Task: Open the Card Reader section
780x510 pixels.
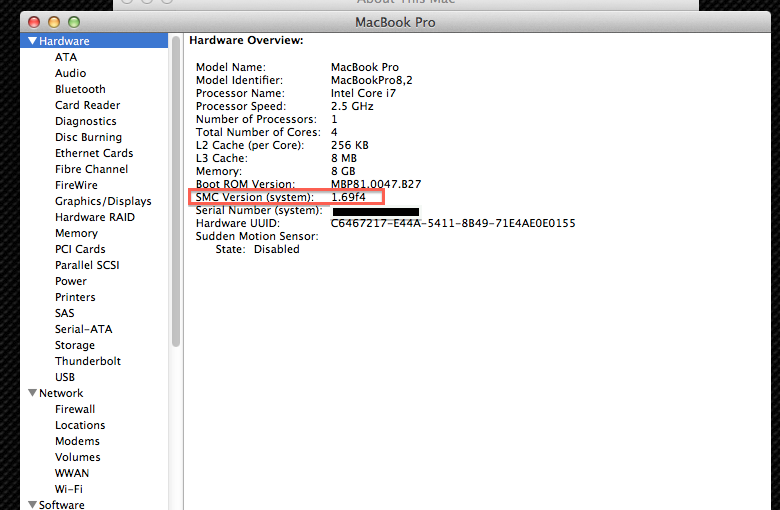Action: (88, 105)
